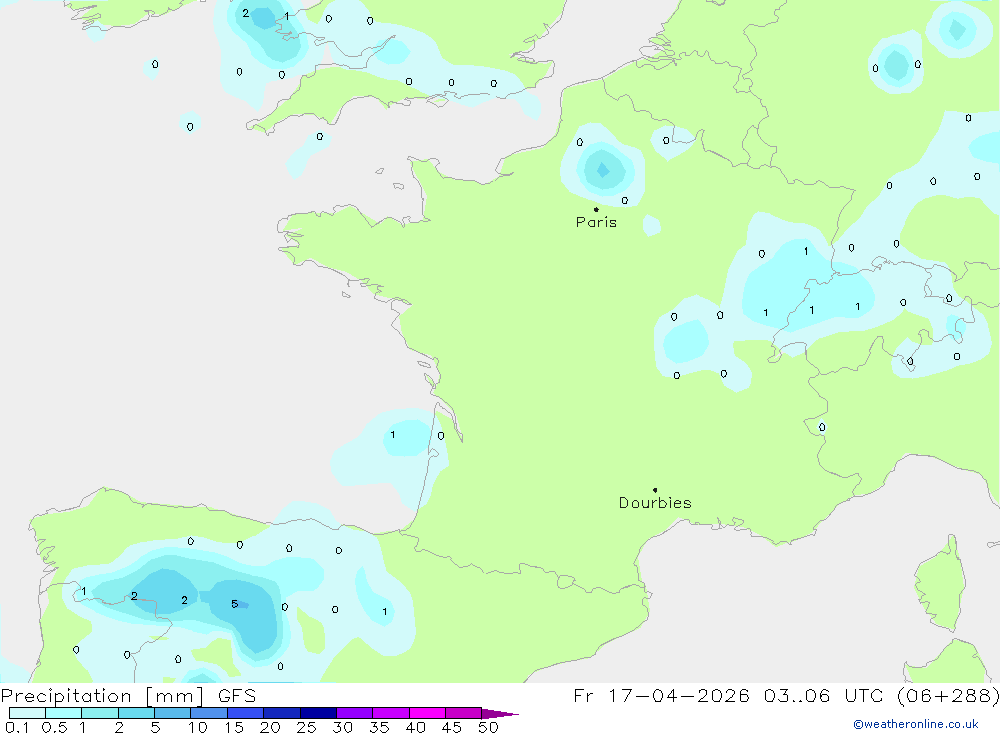Pick the 0.5–1 mm legend swatch
This screenshot has height=733, width=1000.
coord(64,713)
